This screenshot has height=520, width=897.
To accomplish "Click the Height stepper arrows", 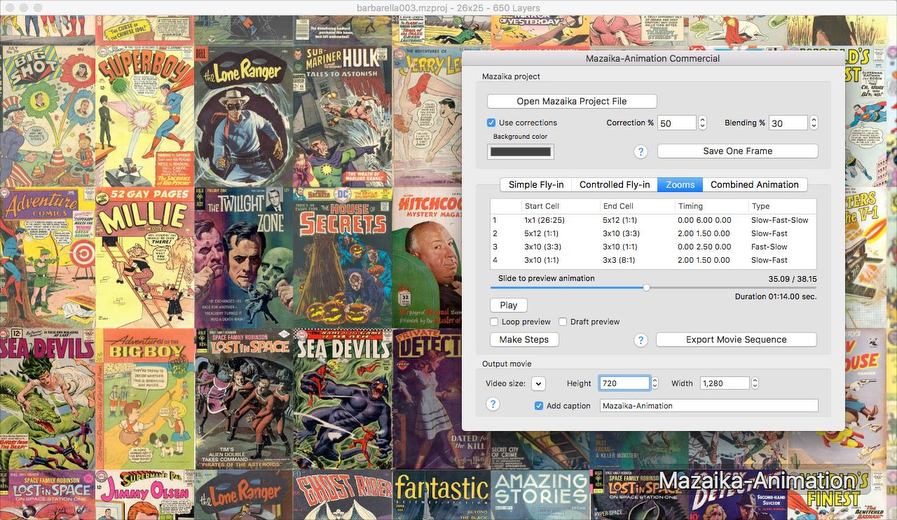I will (655, 383).
